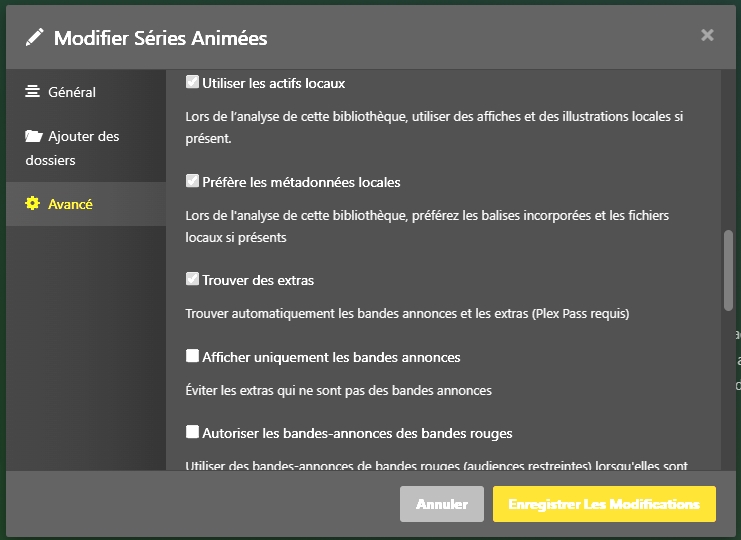This screenshot has height=540, width=741.
Task: Click the Modifier Séries Animées title text
Action: (160, 38)
